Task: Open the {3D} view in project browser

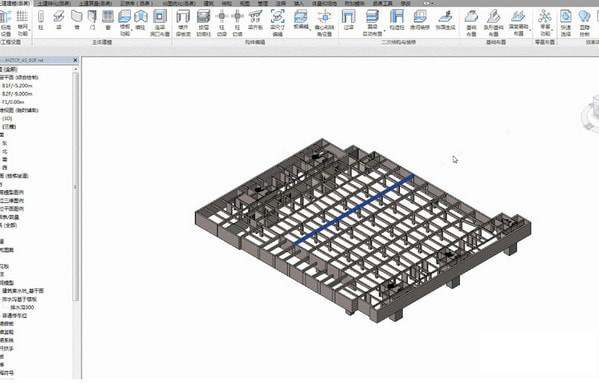Action: pos(7,118)
